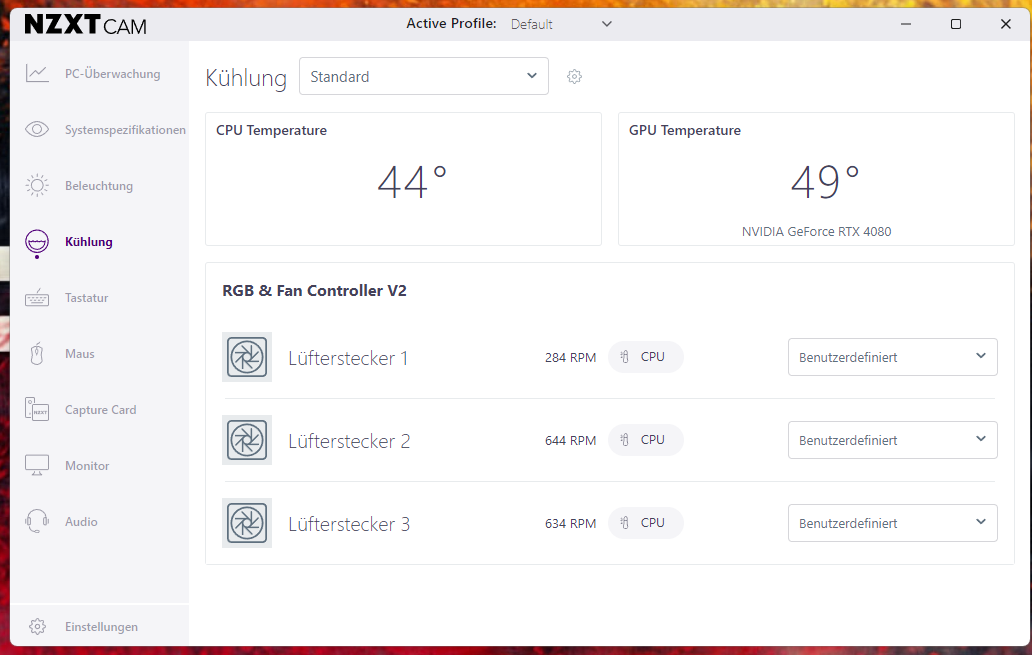Click the 634 RPM reading
Viewport: 1032px width, 655px height.
point(571,523)
